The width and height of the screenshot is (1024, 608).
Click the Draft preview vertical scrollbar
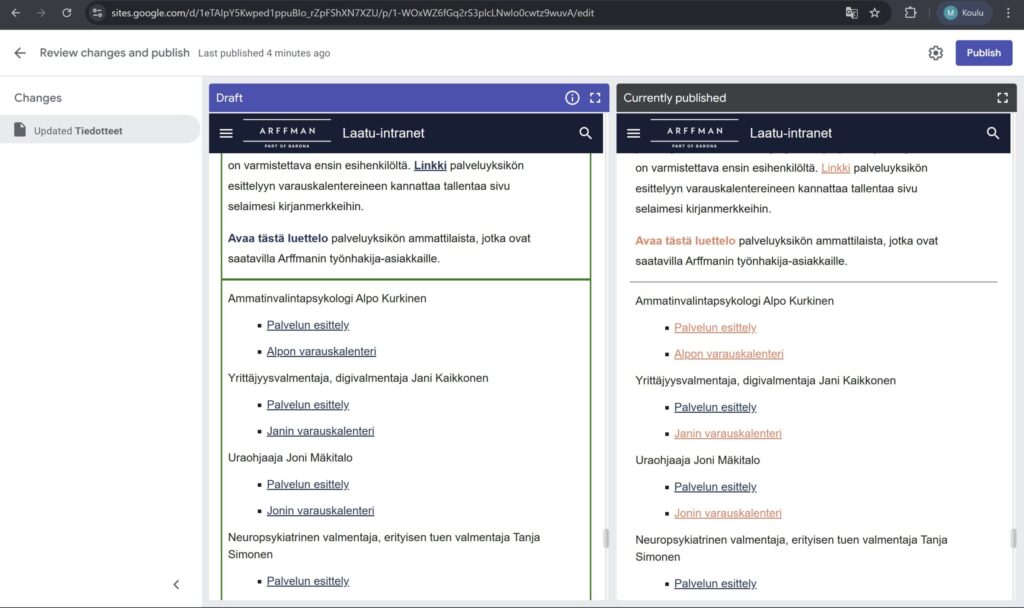606,538
